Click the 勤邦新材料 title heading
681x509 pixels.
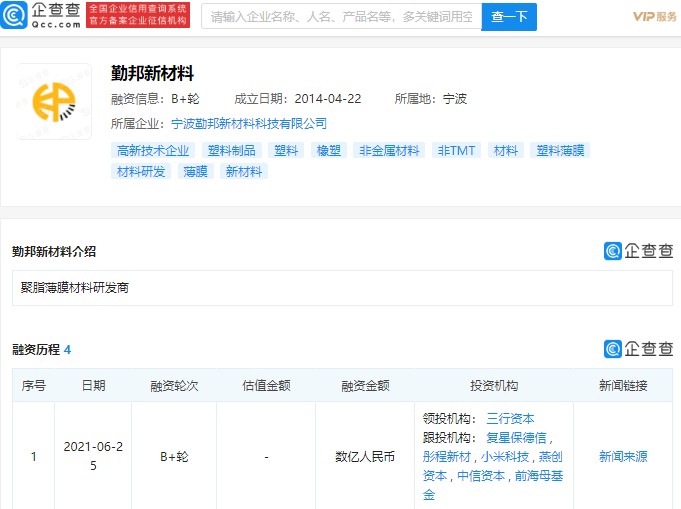point(152,73)
